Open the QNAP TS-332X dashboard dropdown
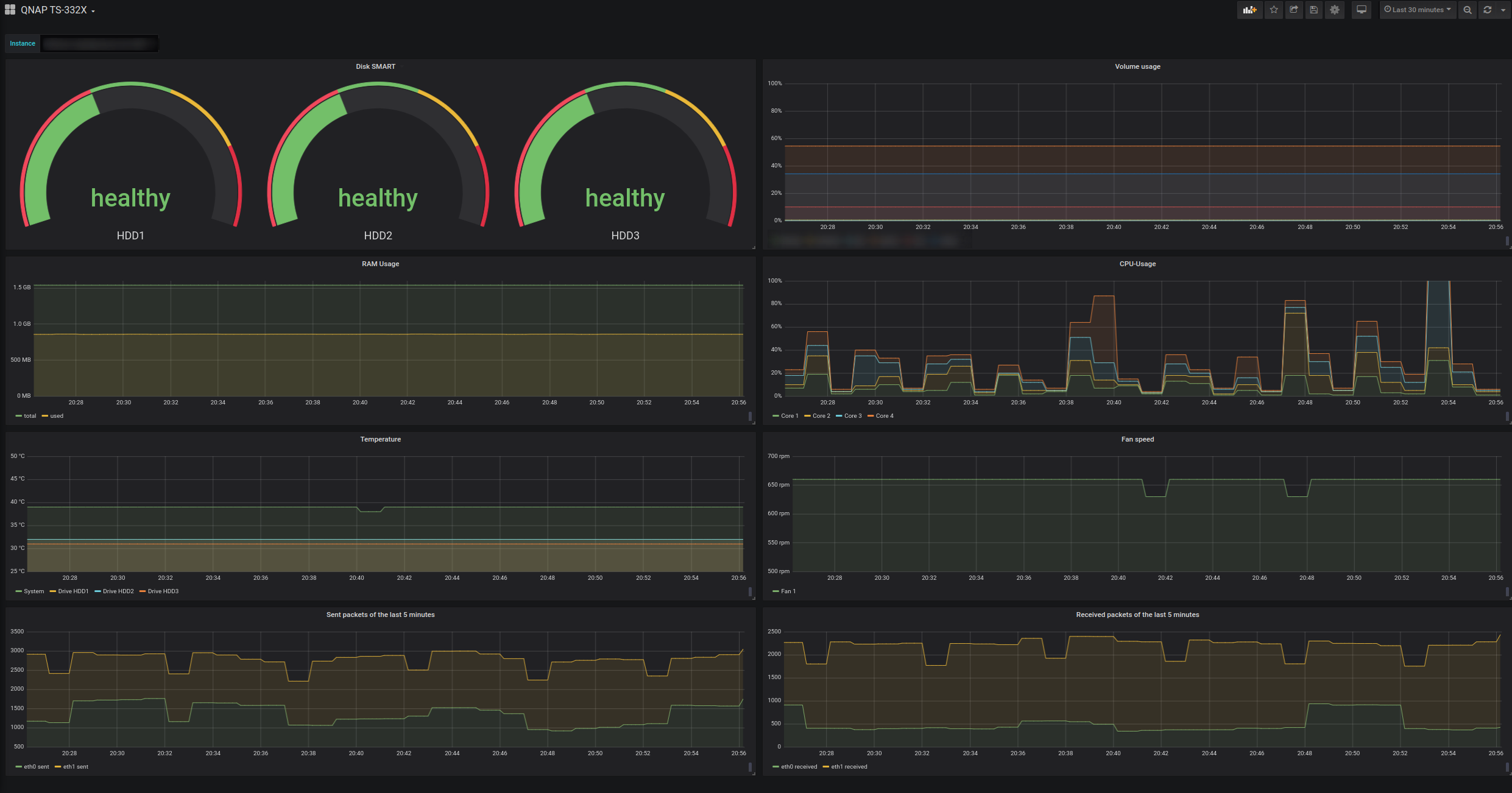Viewport: 1512px width, 793px height. 58,10
